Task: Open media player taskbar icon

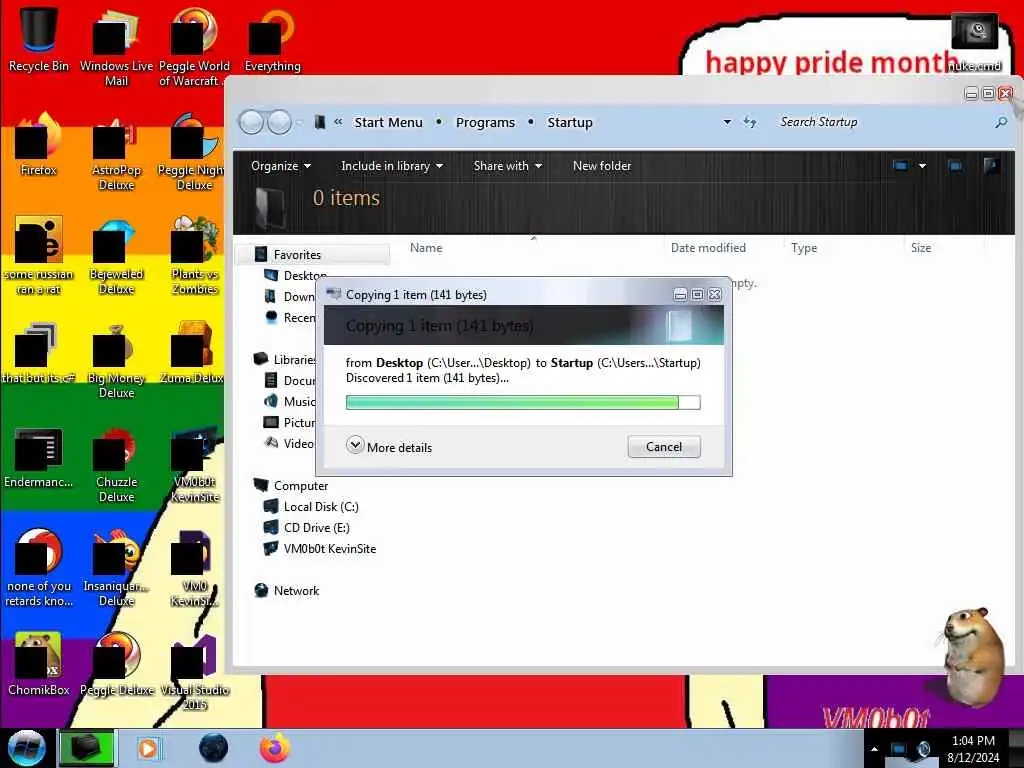Action: click(x=148, y=748)
